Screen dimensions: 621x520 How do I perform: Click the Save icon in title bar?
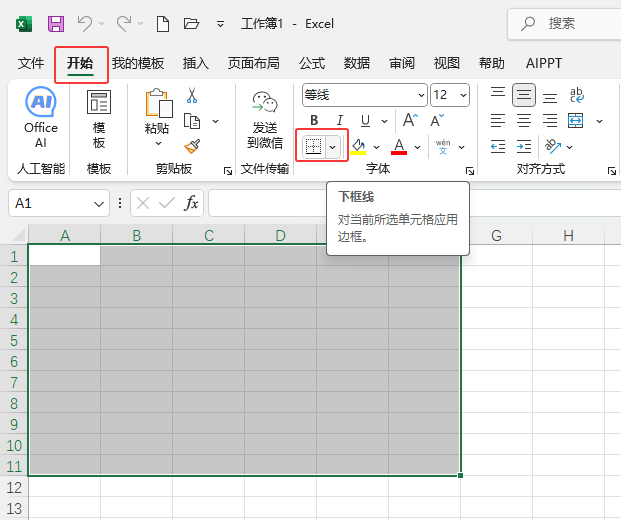point(56,24)
